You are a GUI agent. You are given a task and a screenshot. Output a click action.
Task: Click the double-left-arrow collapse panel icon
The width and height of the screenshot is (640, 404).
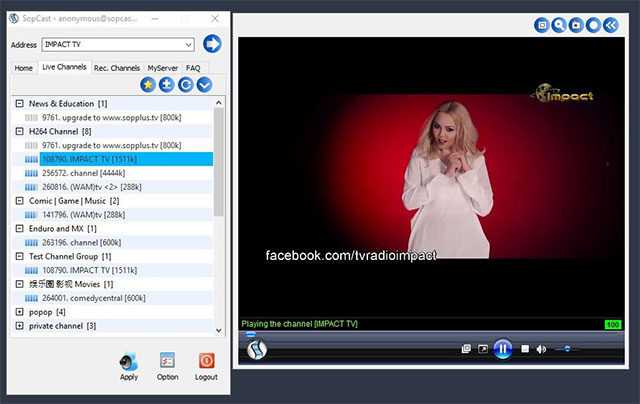610,25
